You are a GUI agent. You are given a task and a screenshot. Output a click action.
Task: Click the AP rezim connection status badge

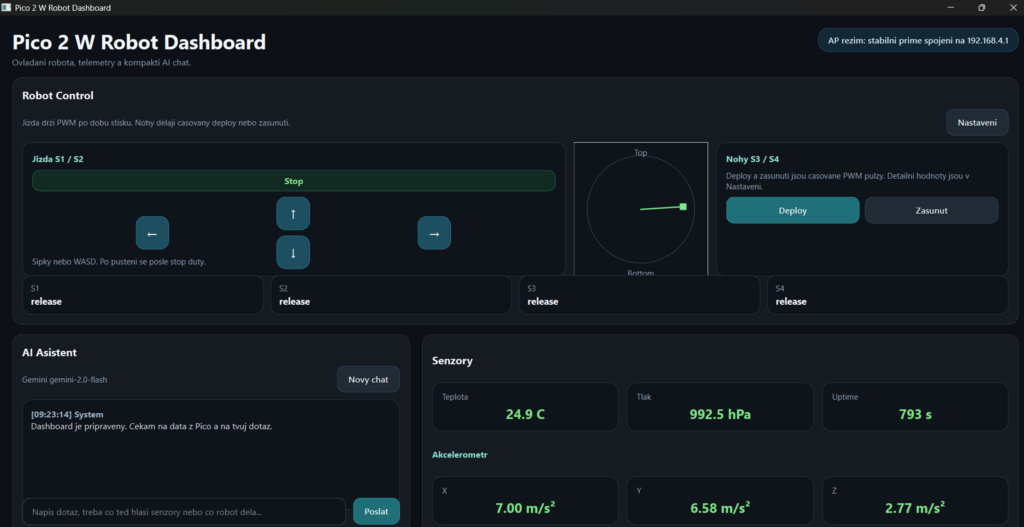click(x=917, y=41)
